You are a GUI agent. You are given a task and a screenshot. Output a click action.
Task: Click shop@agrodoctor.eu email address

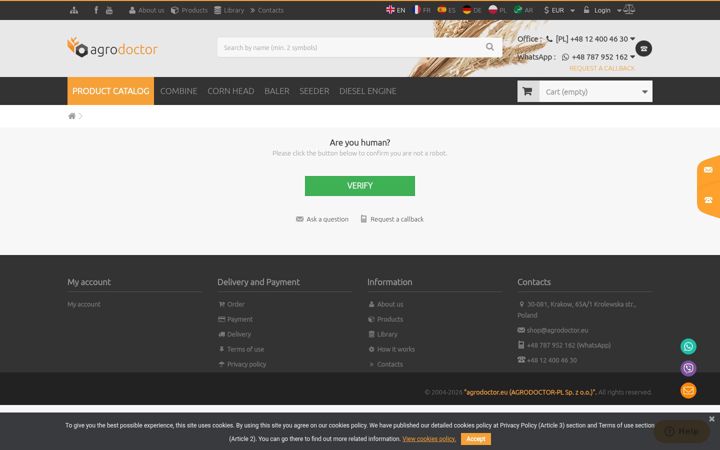tap(553, 330)
